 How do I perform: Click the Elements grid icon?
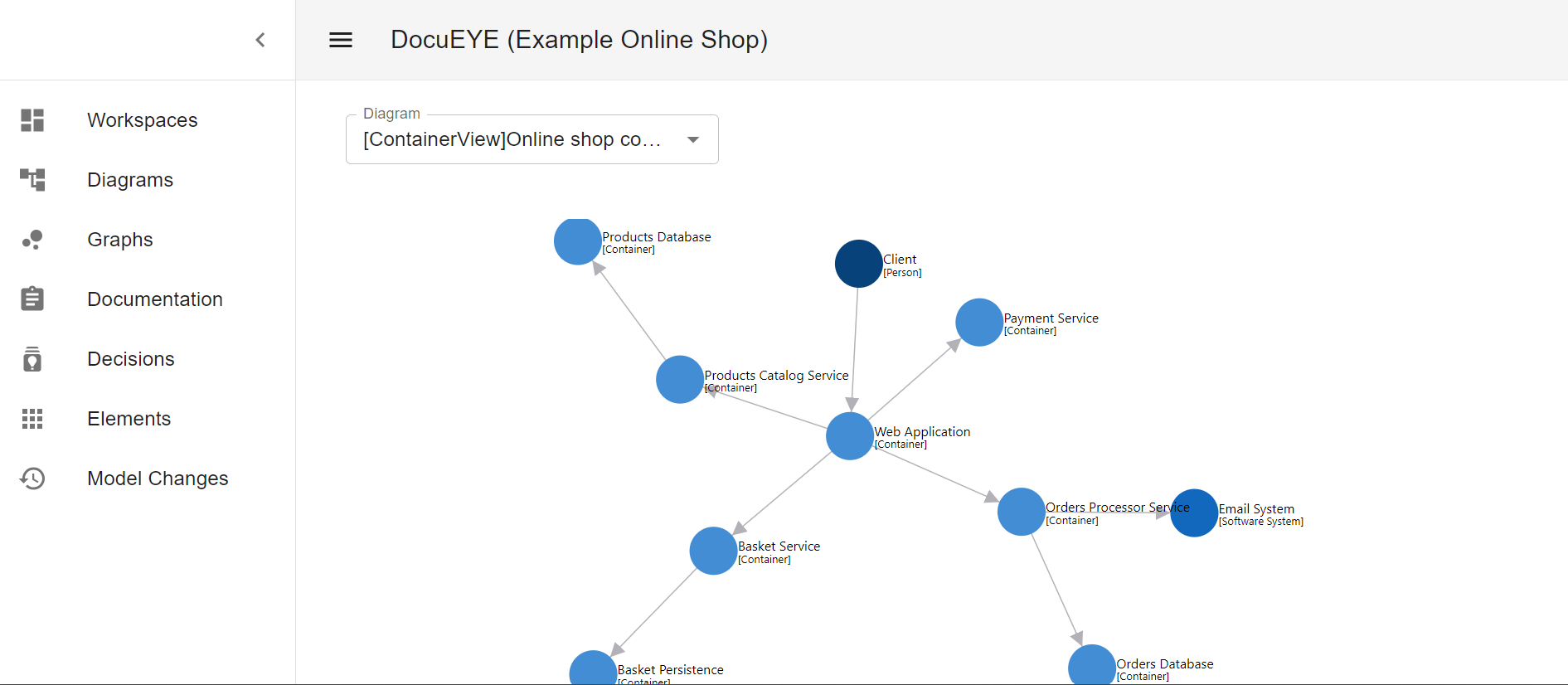point(32,419)
